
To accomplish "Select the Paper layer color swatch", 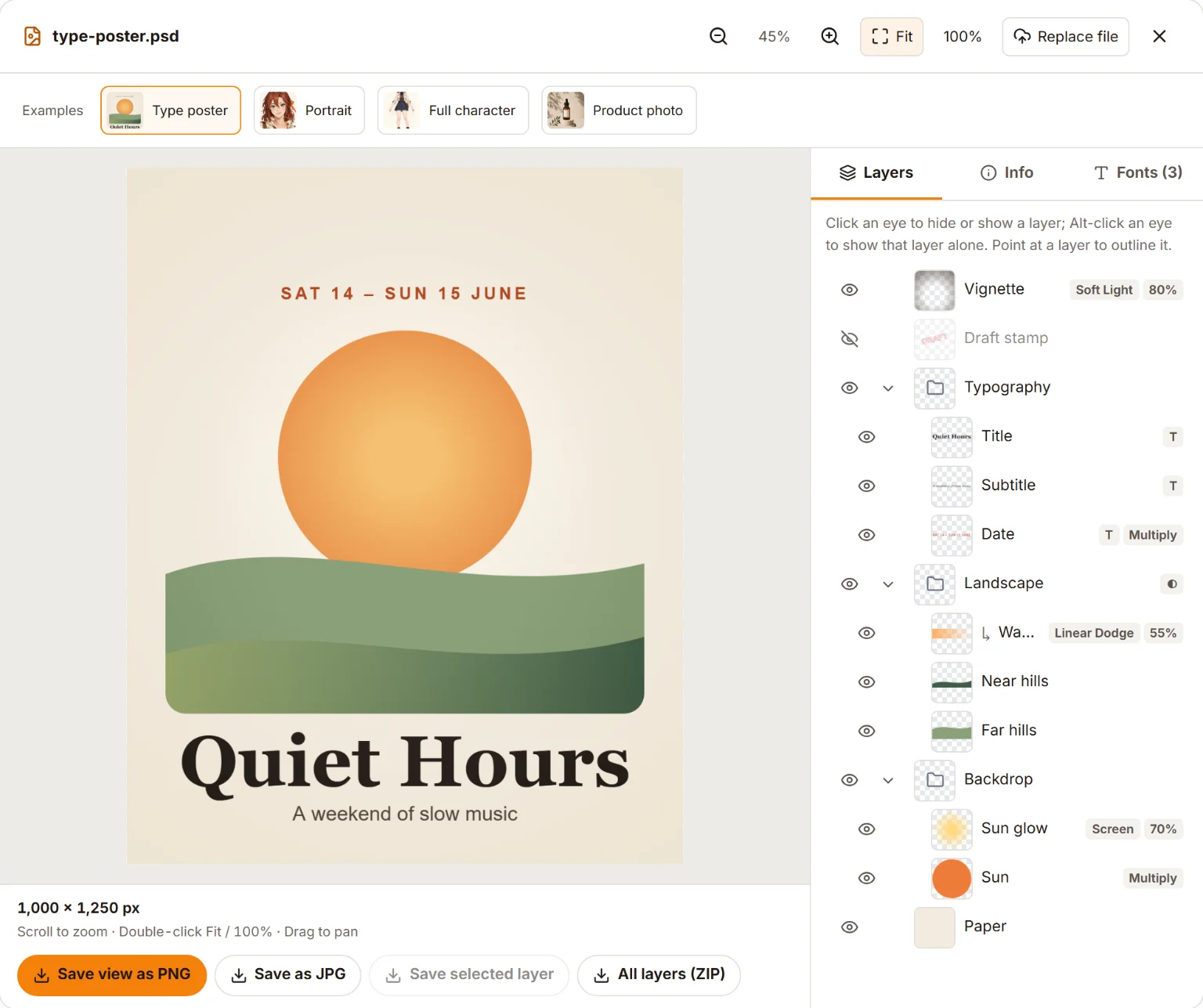I will pyautogui.click(x=934, y=927).
